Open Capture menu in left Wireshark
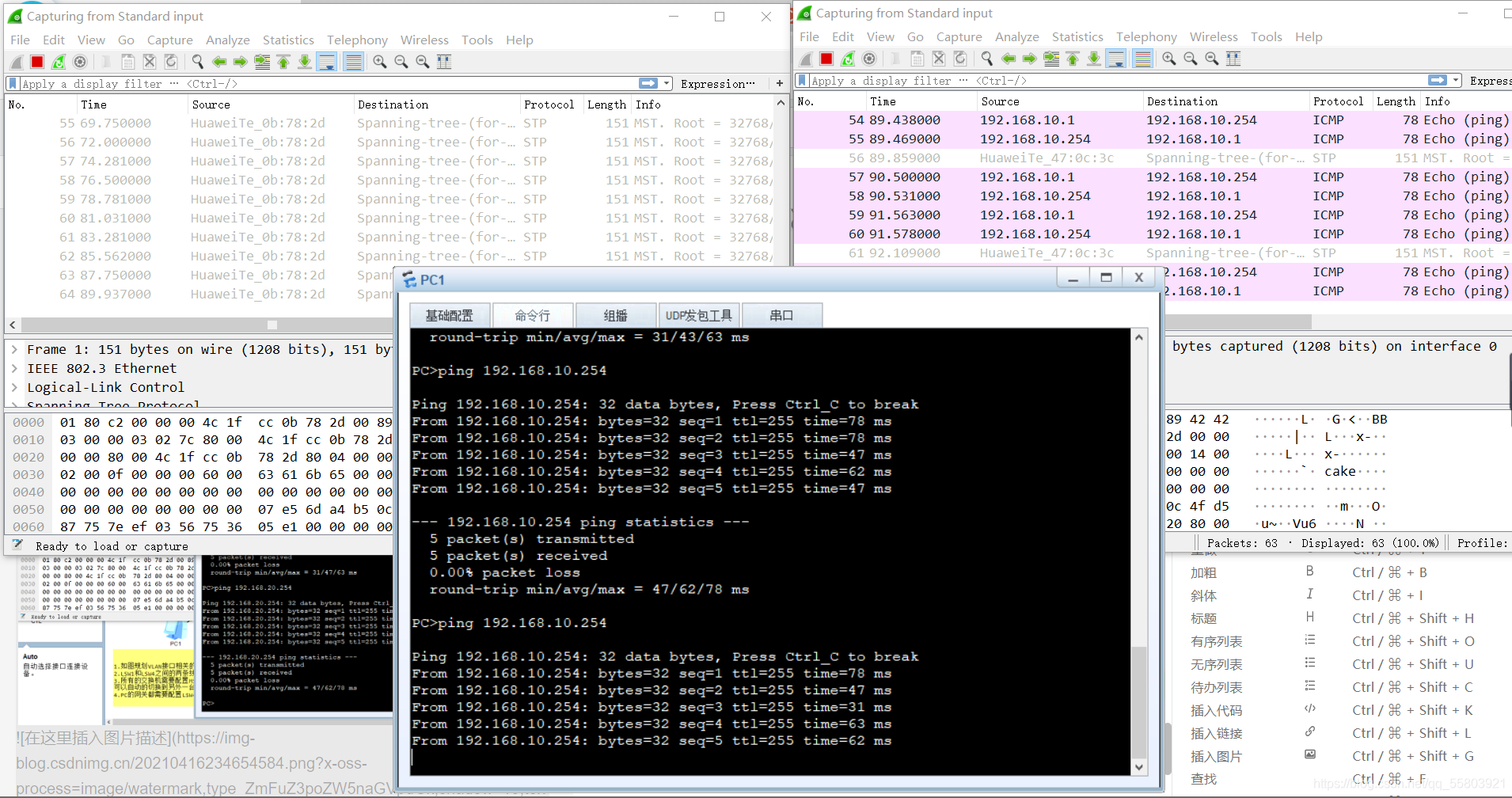Screen dimensions: 1512x798 pos(170,40)
